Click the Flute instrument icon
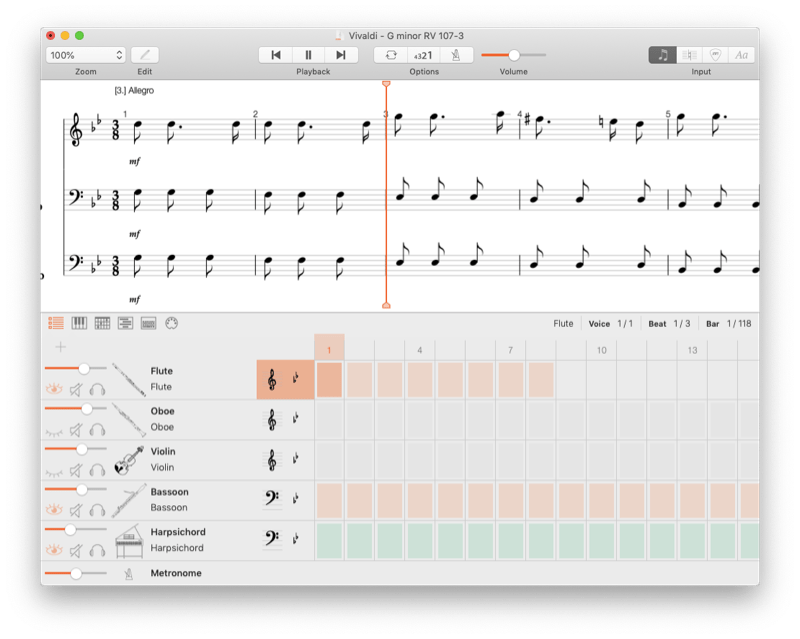Screen dimensions: 800x639 click(x=129, y=379)
